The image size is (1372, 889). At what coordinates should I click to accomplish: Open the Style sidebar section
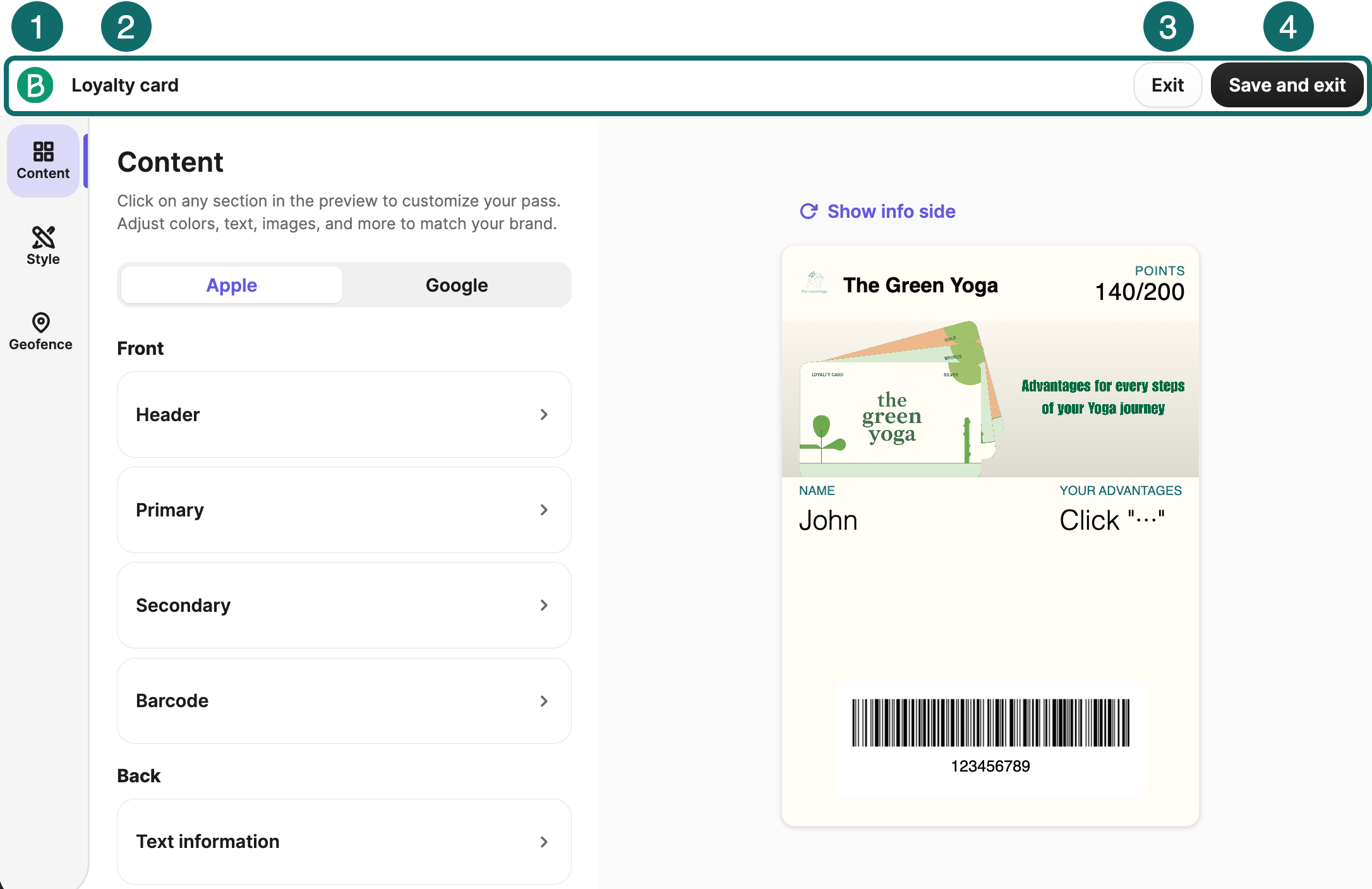(x=43, y=246)
